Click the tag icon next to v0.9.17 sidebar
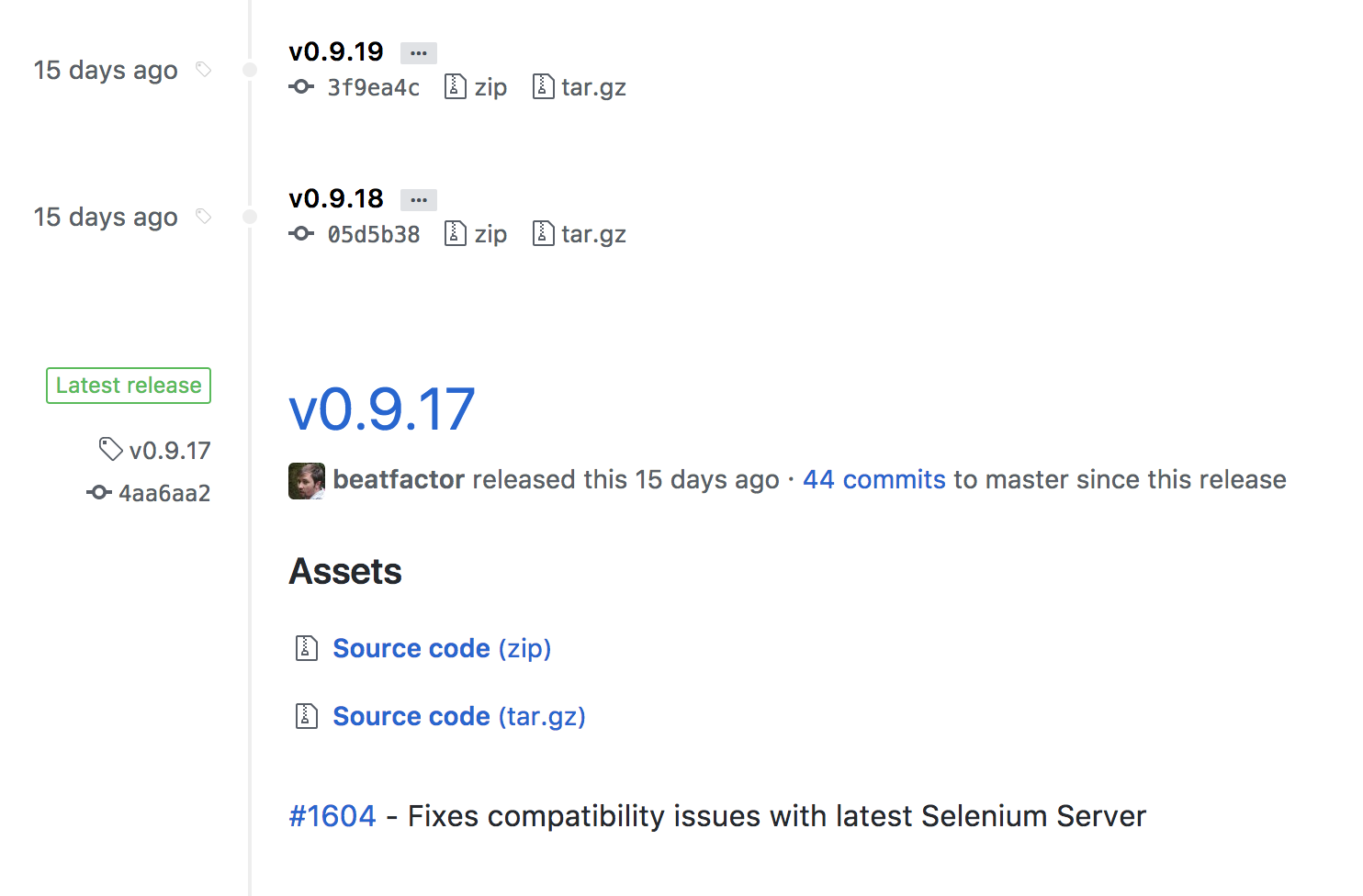Viewport: 1363px width, 896px height. point(110,449)
